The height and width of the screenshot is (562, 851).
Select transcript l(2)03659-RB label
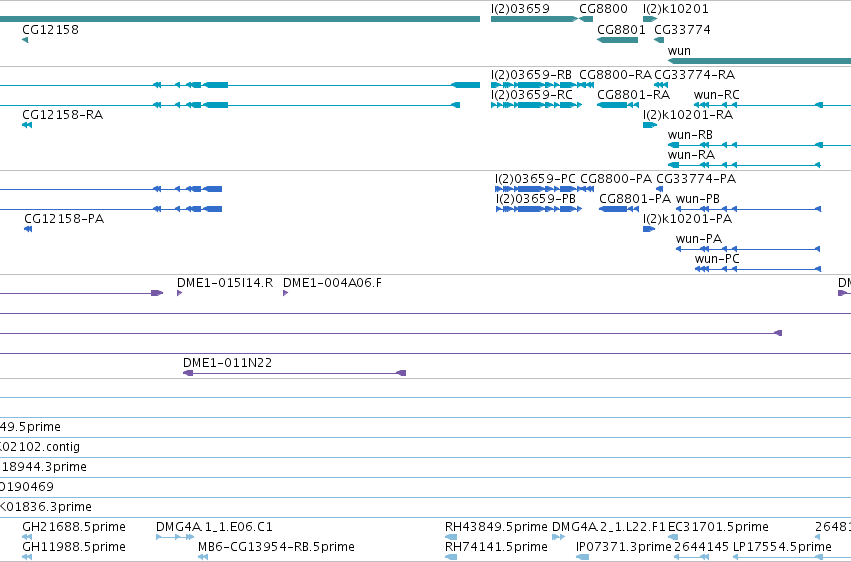click(531, 74)
